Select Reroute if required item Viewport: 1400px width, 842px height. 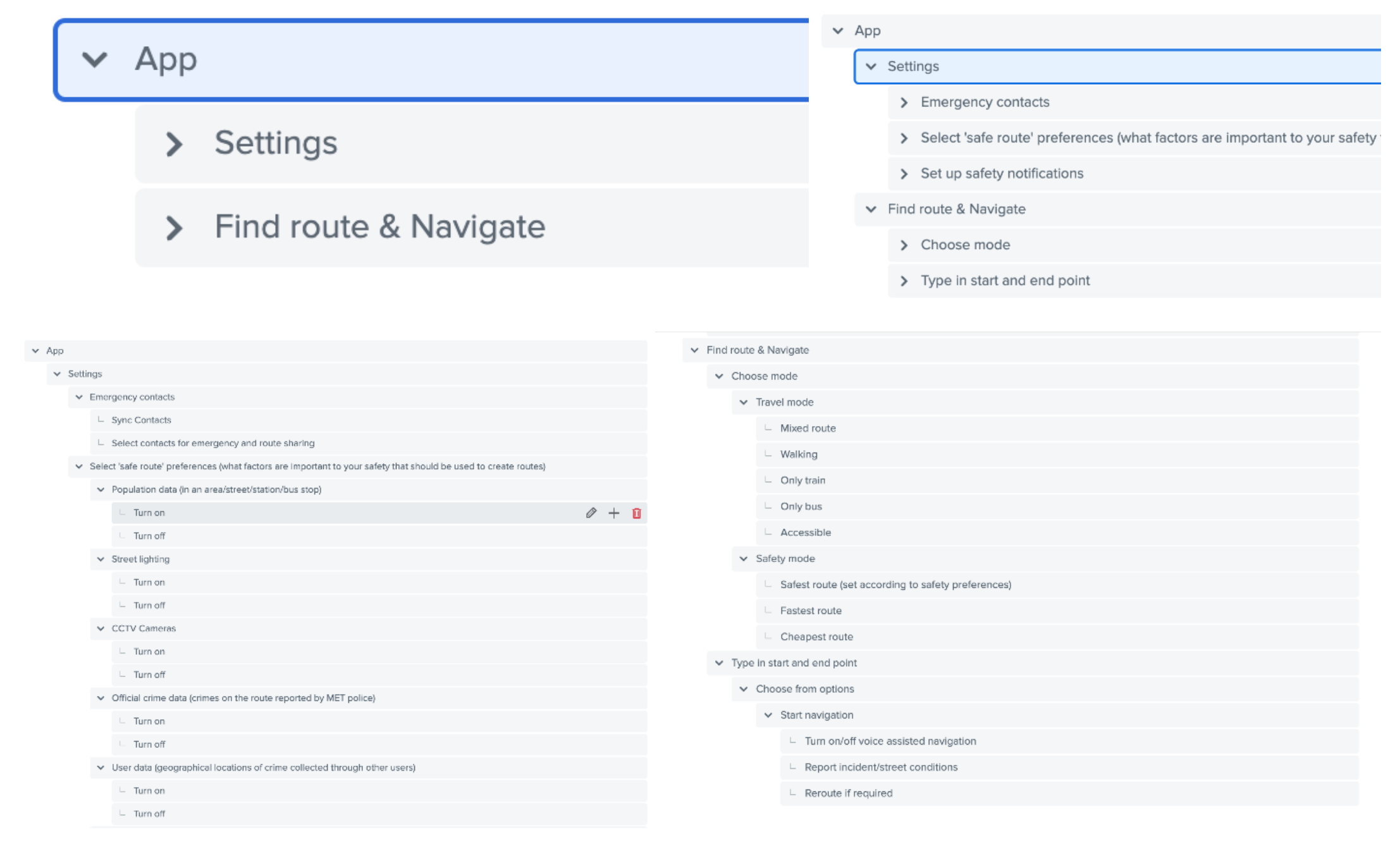click(848, 793)
